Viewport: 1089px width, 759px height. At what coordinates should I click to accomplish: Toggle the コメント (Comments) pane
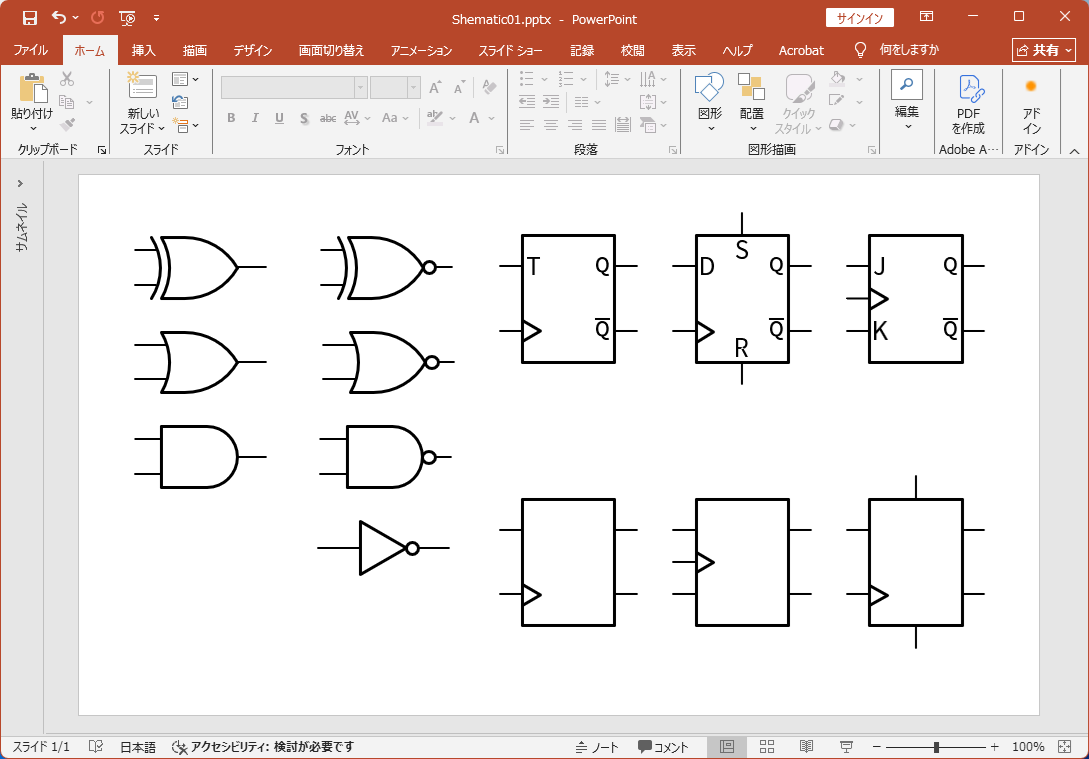[x=663, y=747]
